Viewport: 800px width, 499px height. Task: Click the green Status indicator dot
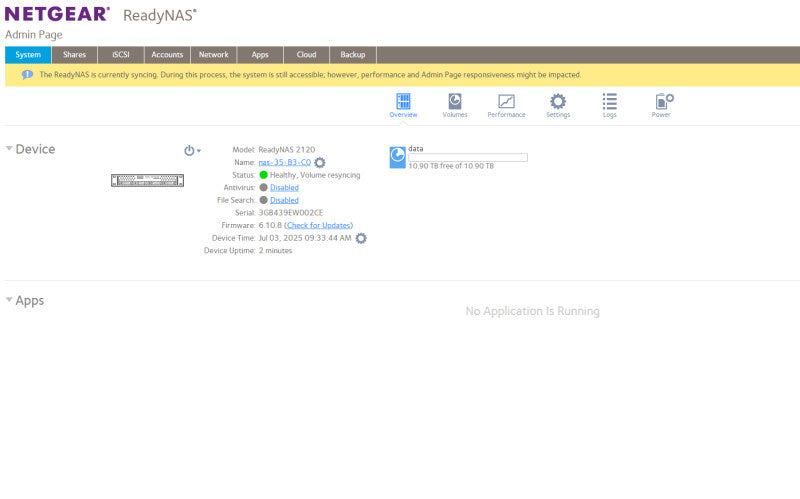click(x=263, y=175)
